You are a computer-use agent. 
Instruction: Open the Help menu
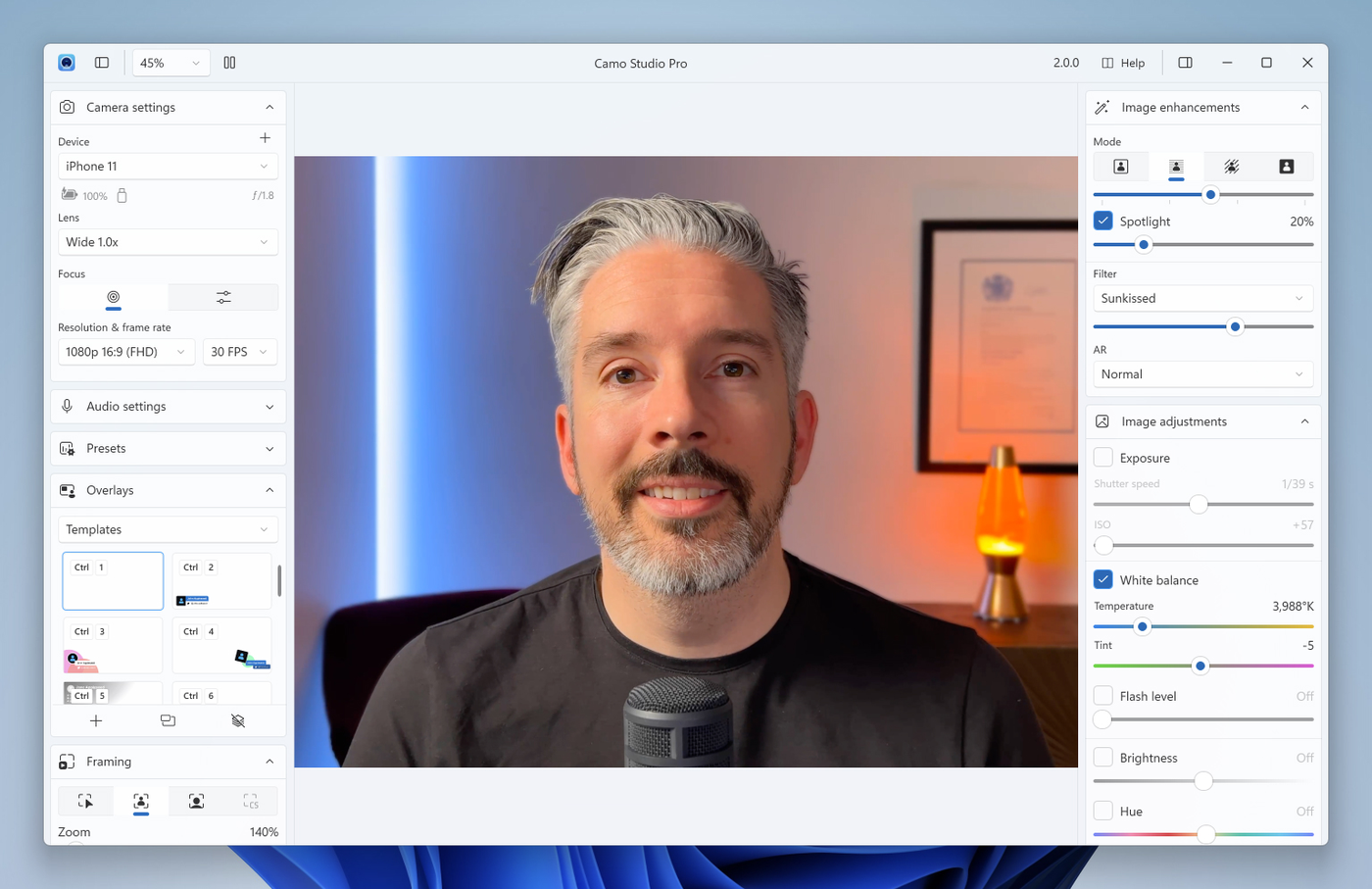pos(1123,63)
